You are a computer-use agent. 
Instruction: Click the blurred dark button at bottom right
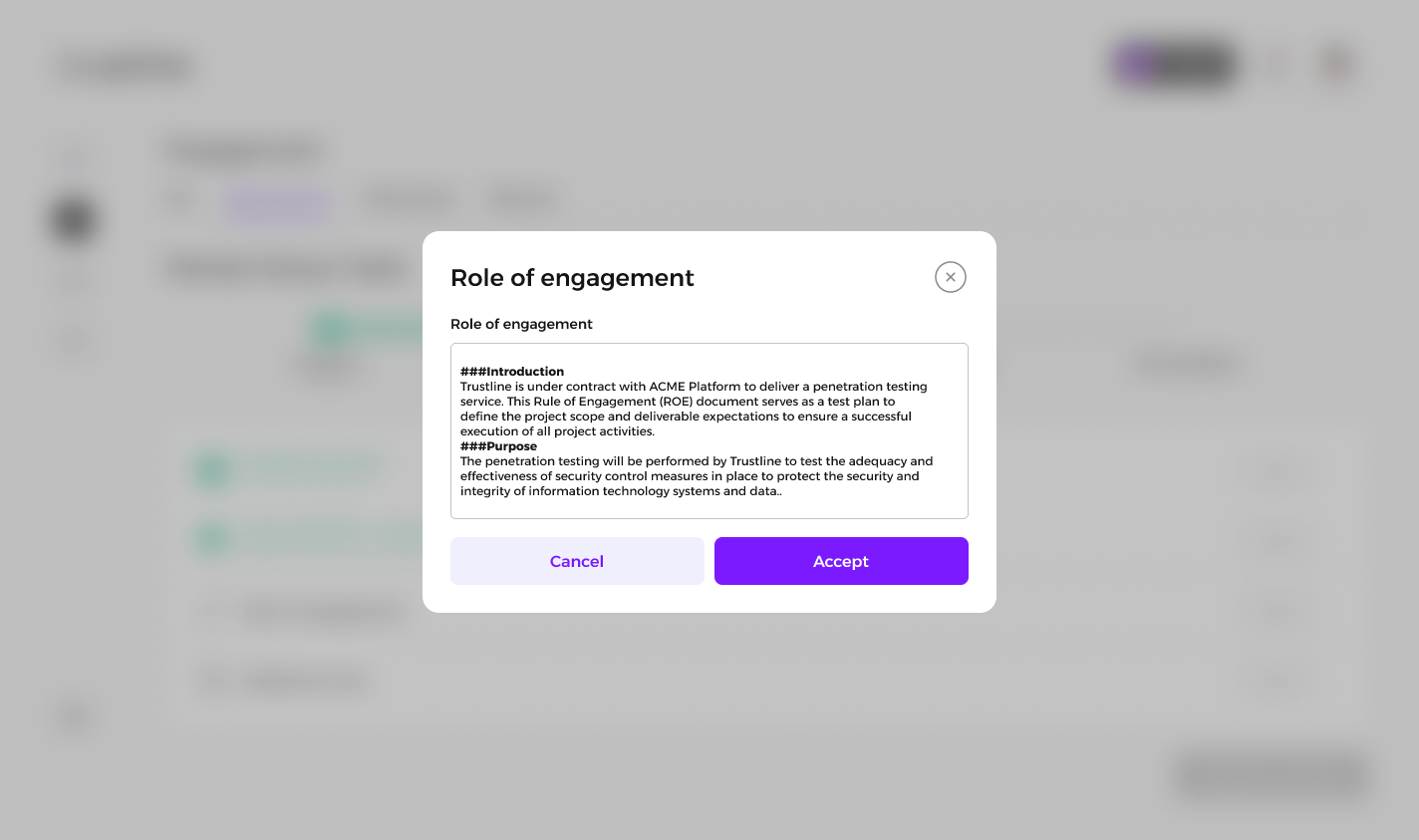(1271, 775)
